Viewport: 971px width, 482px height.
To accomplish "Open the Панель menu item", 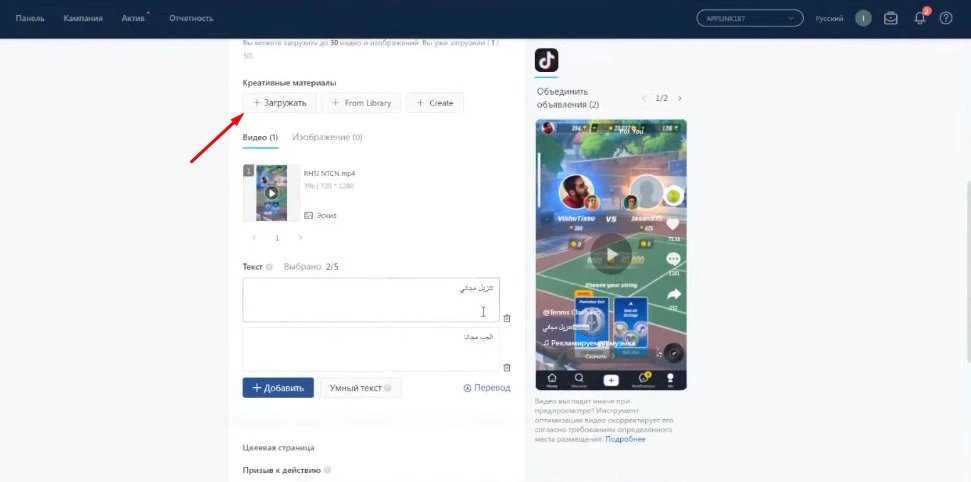I will coord(30,19).
